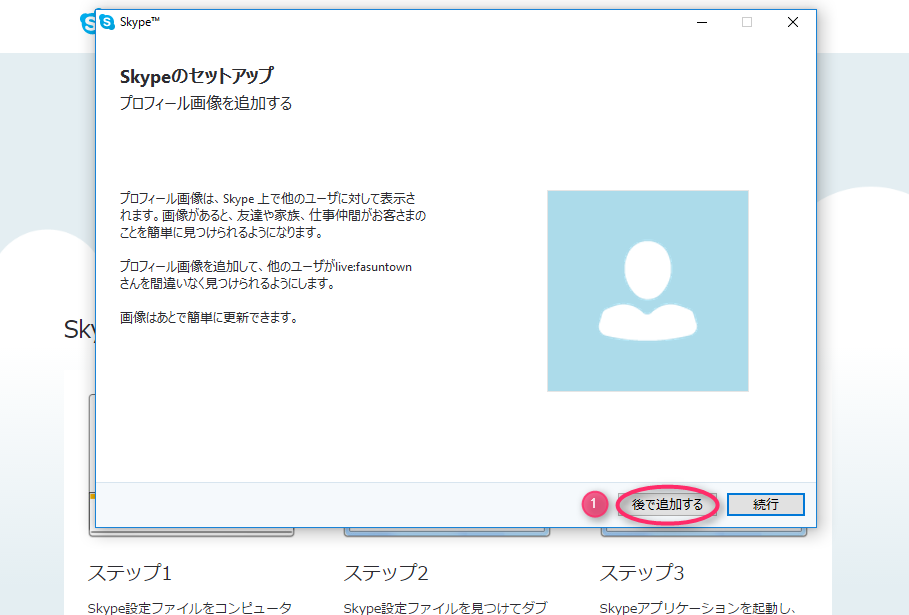This screenshot has width=909, height=615.
Task: Click the ステップ3 heading on the background page
Action: coord(642,573)
